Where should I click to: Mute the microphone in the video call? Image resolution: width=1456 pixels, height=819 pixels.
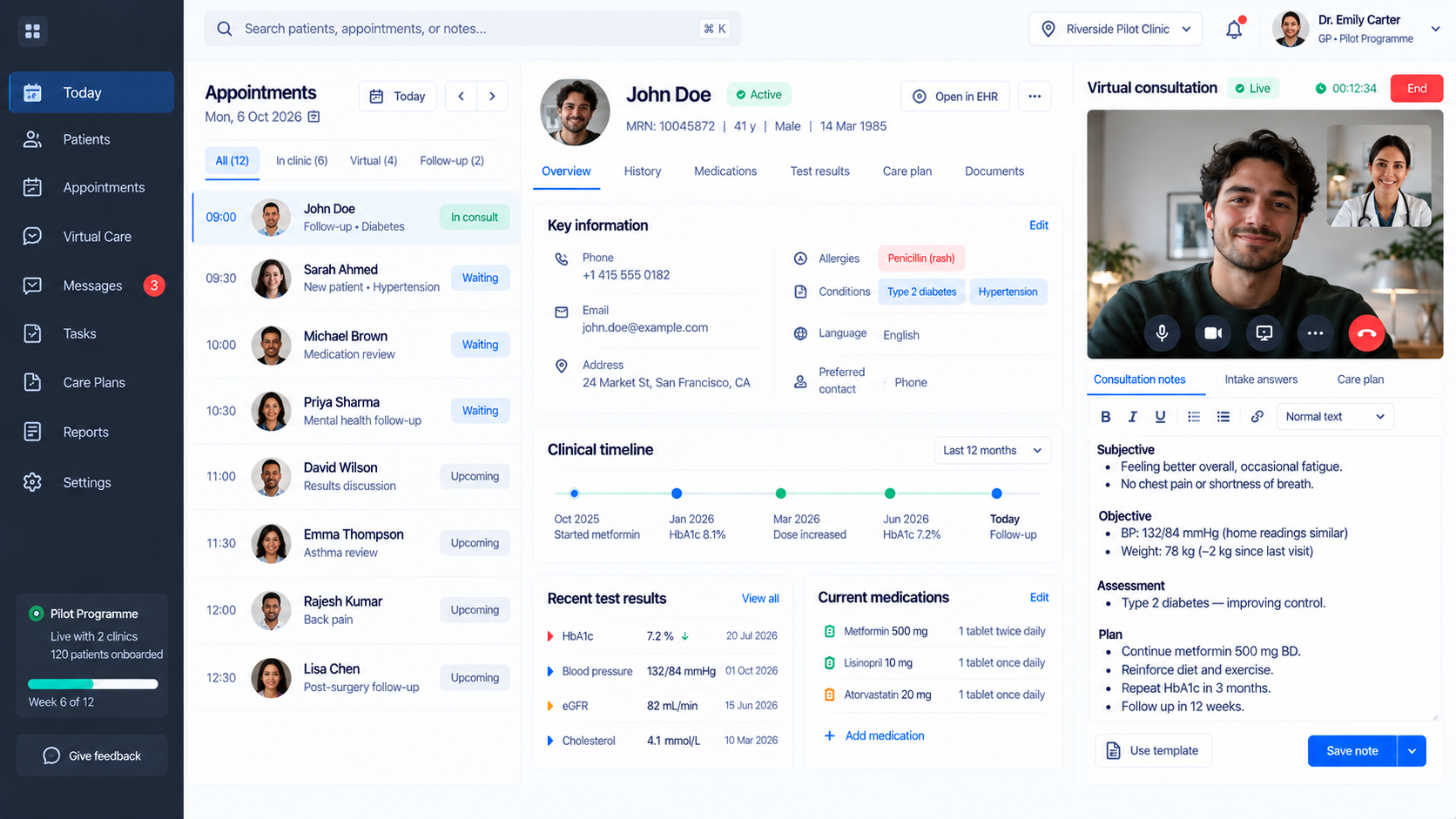1162,333
